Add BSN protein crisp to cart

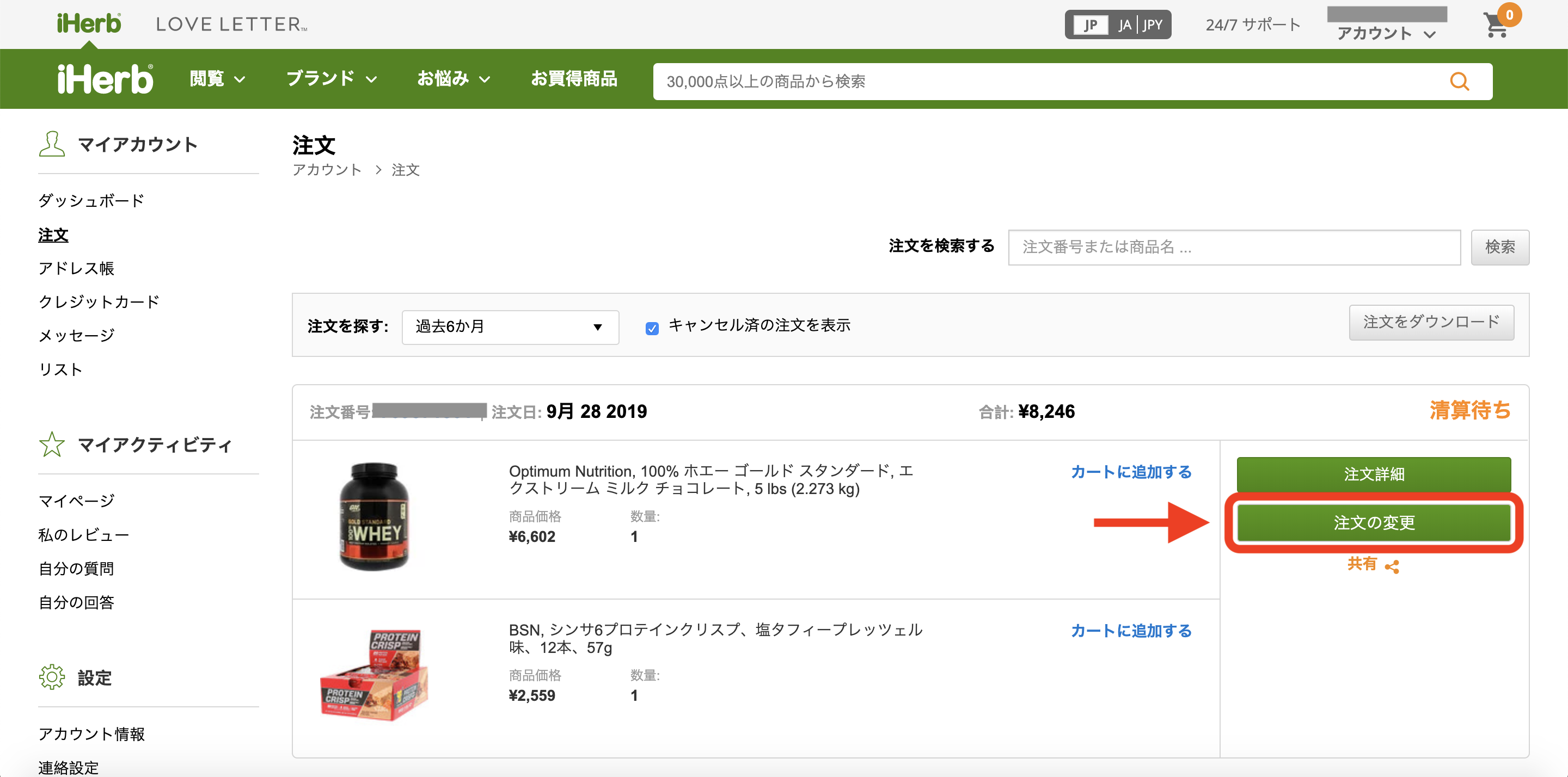[1131, 631]
